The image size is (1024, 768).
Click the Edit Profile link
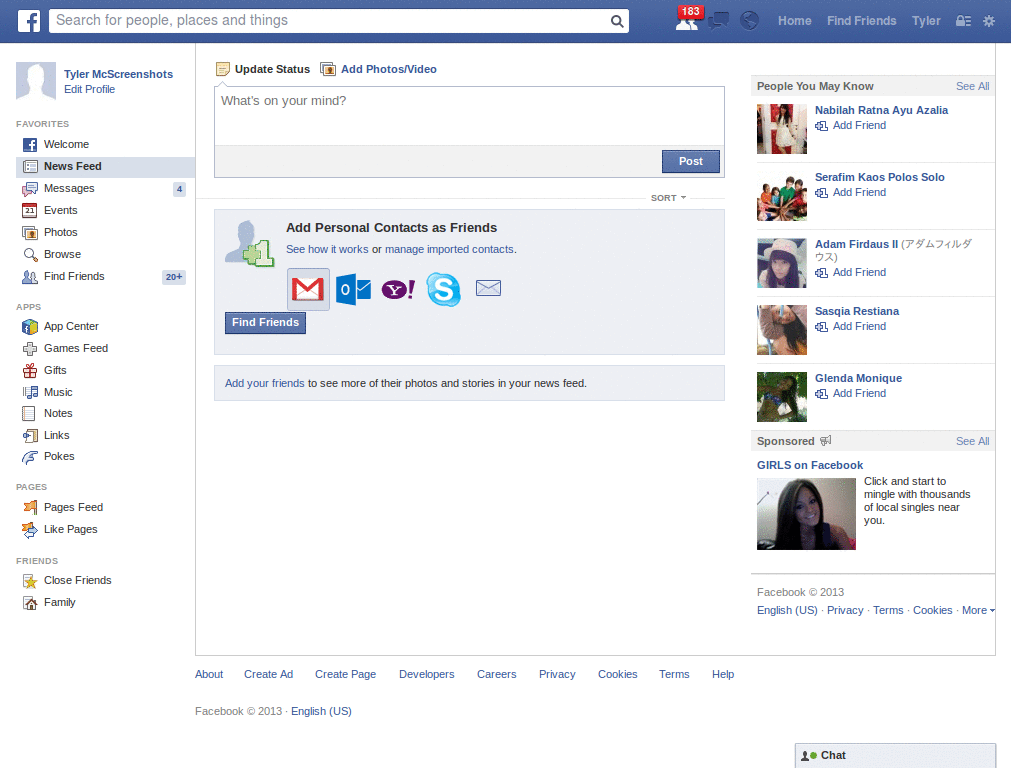(89, 89)
